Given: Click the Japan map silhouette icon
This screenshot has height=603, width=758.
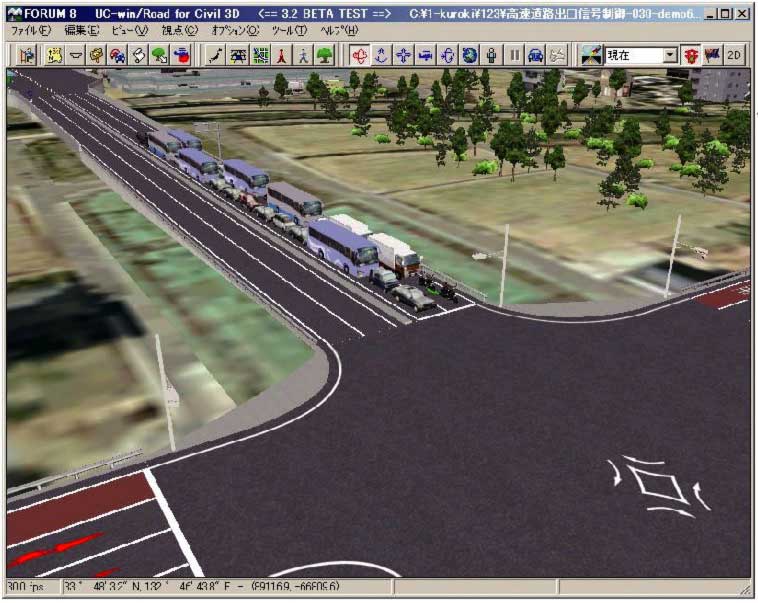Looking at the screenshot, I should pos(216,56).
